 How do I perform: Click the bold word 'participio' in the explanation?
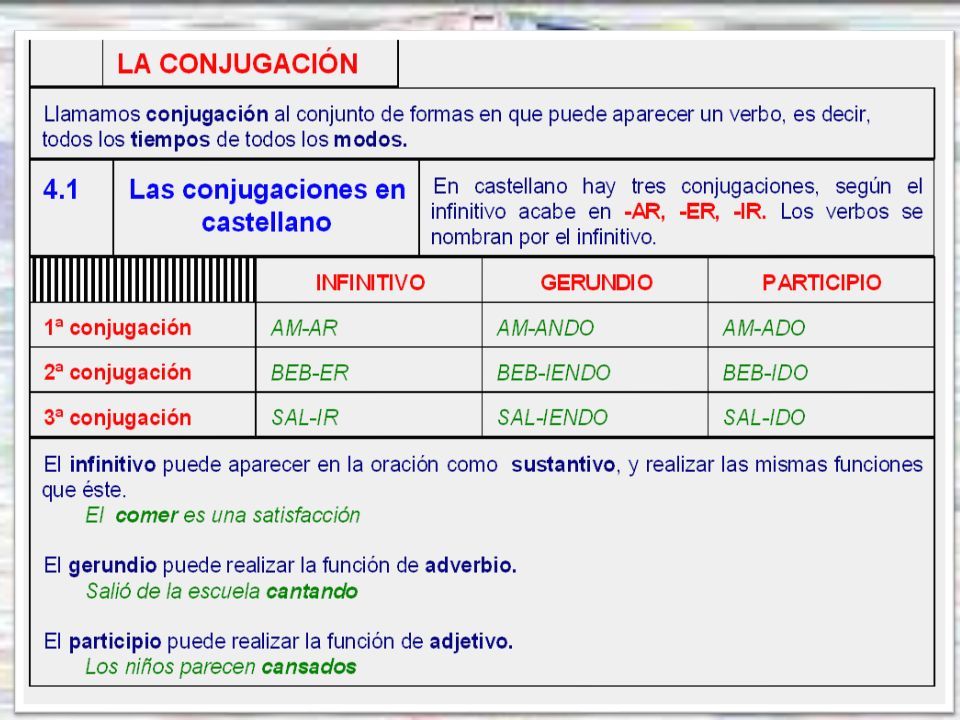[x=115, y=642]
